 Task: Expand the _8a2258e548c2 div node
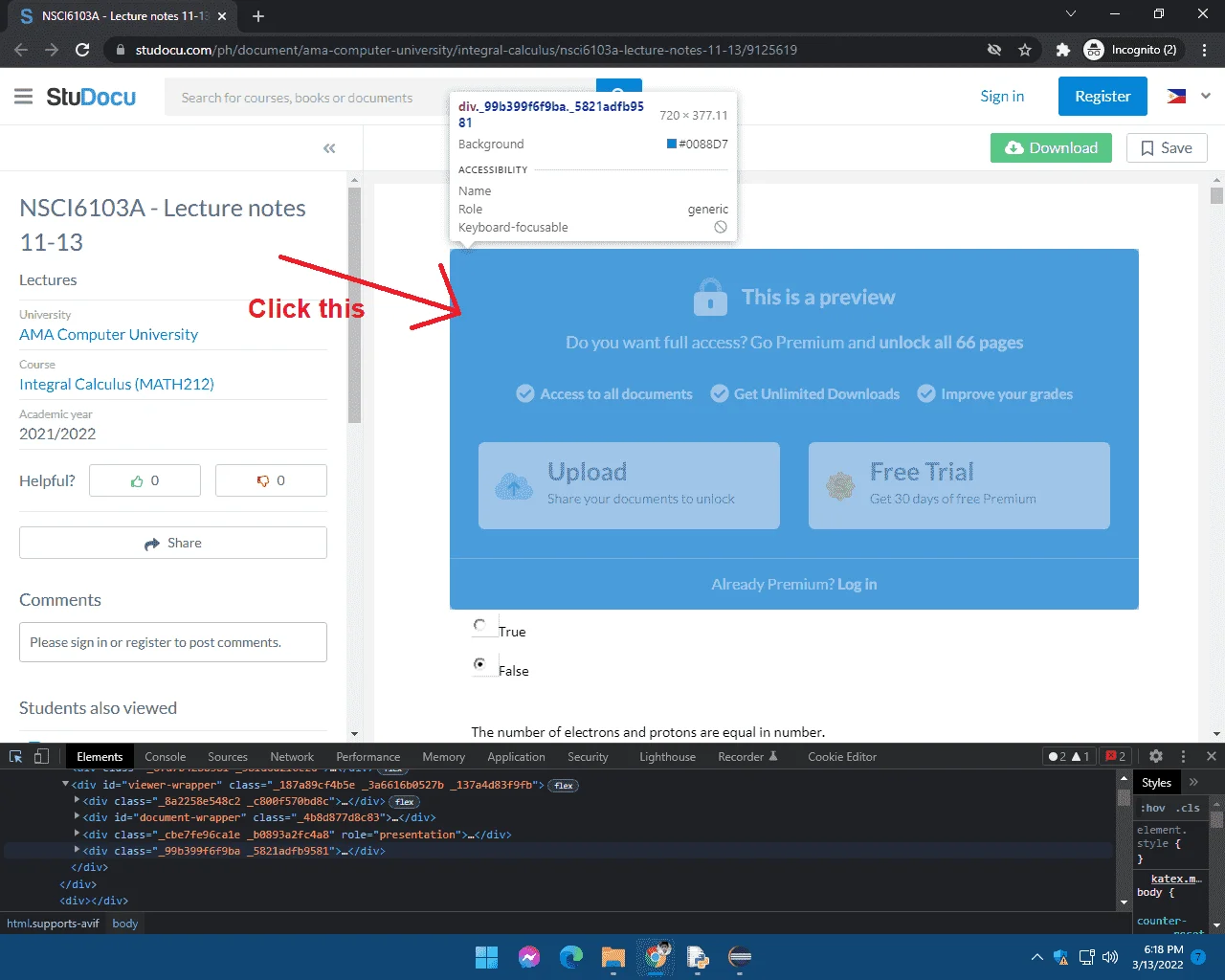pos(77,800)
